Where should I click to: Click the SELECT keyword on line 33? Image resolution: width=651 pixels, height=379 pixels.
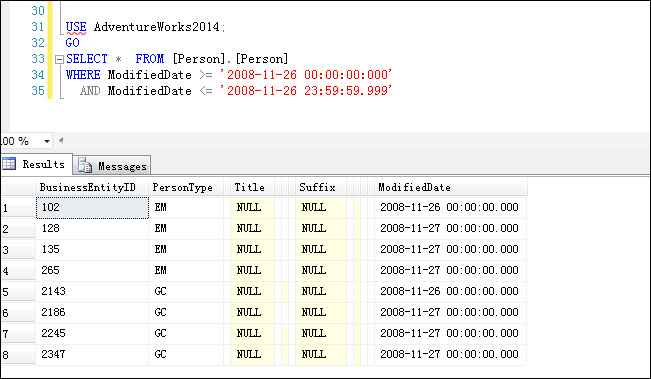click(x=87, y=59)
